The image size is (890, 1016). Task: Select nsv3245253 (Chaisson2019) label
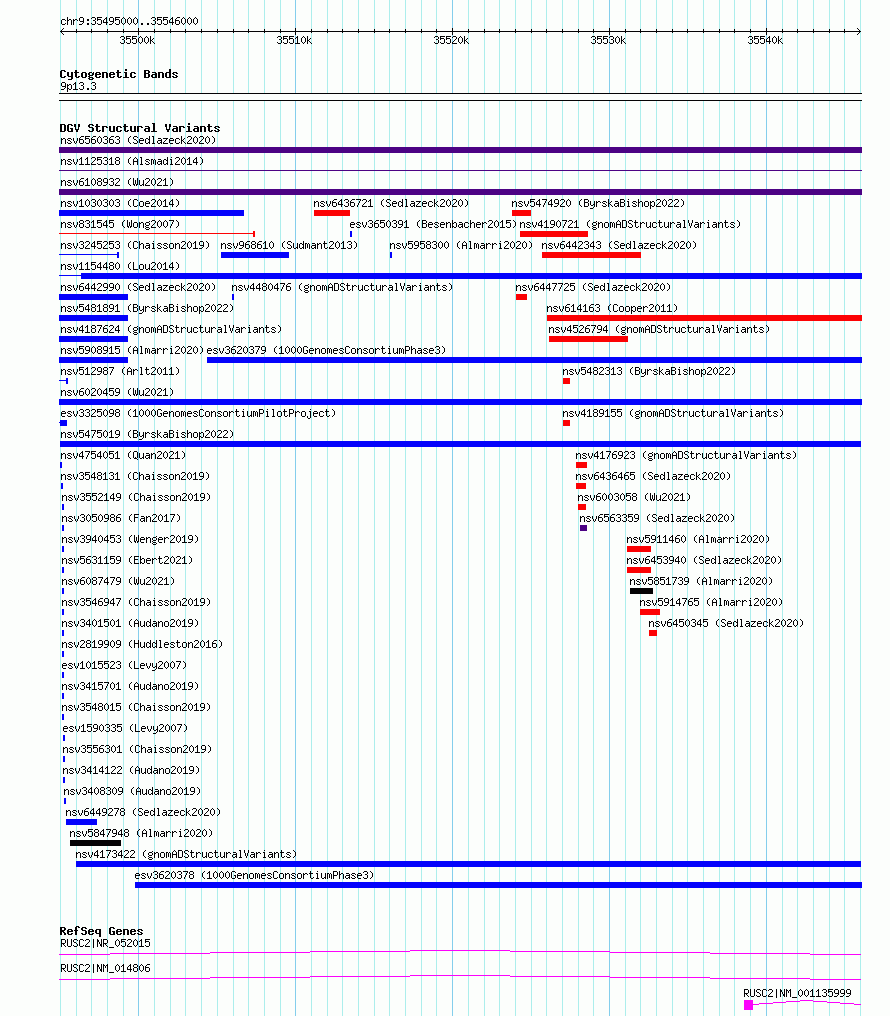coord(135,246)
